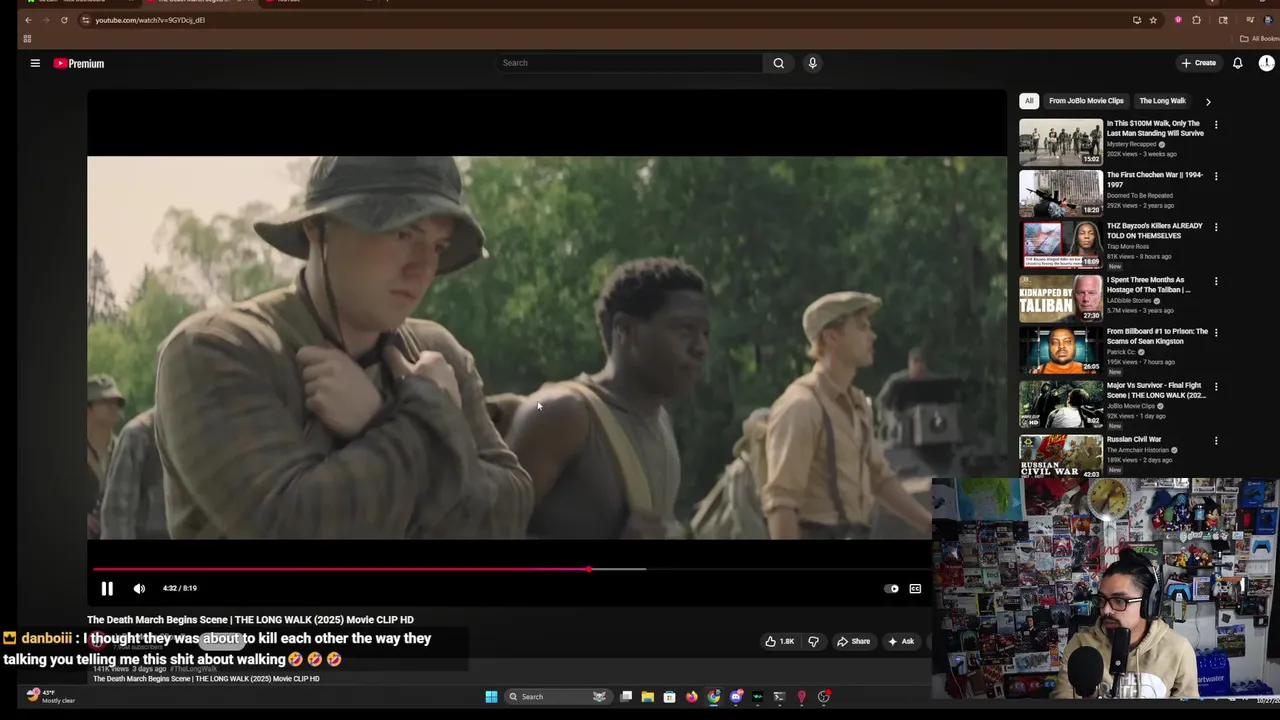Screen dimensions: 1280x720
Task: Open Sean Kingston scams video title
Action: [1157, 336]
